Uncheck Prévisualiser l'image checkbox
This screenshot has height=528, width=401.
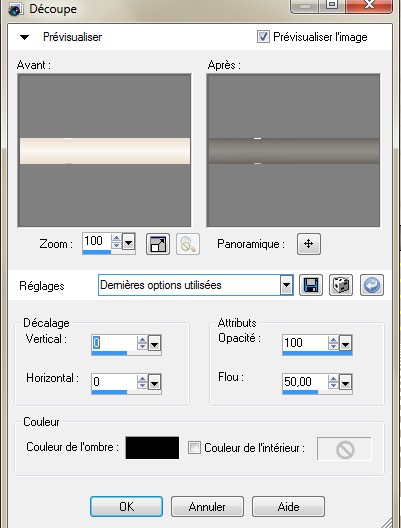263,36
